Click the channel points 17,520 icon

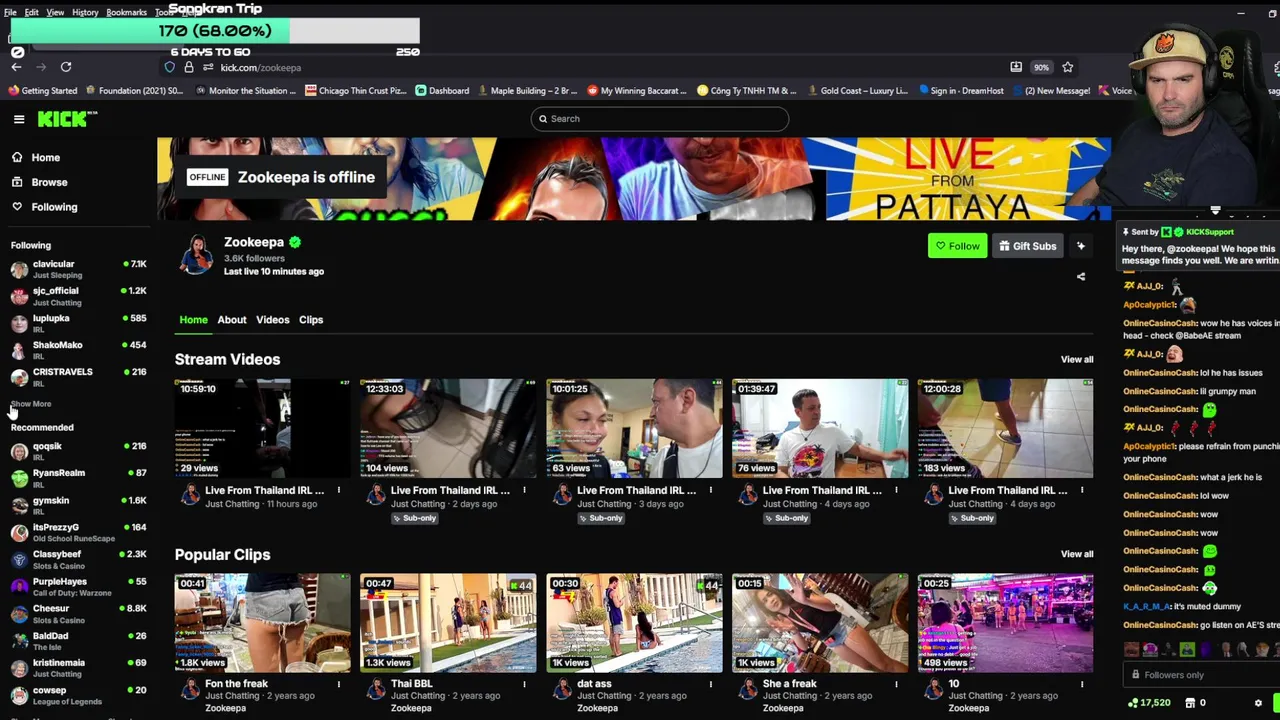[1133, 703]
